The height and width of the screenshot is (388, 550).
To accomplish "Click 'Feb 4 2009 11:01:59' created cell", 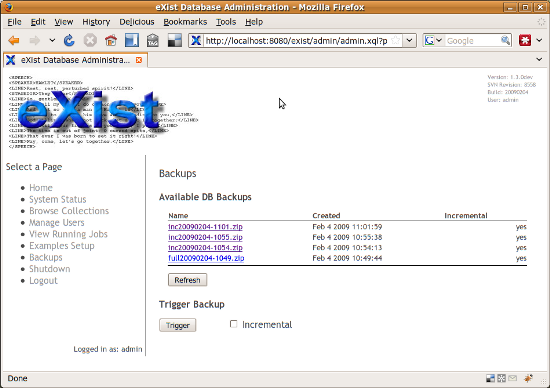I will (347, 227).
